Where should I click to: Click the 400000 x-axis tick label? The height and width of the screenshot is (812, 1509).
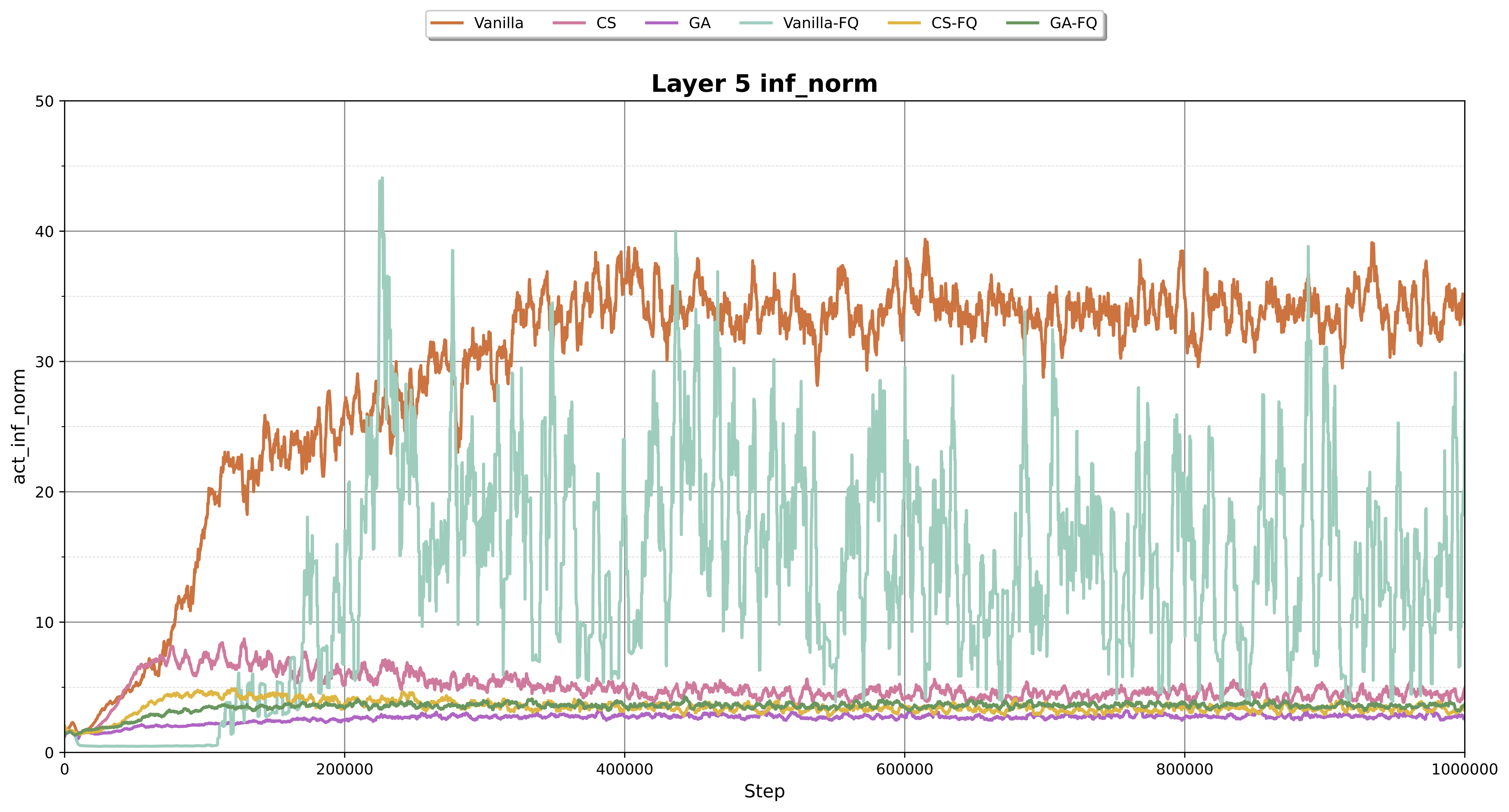click(624, 769)
